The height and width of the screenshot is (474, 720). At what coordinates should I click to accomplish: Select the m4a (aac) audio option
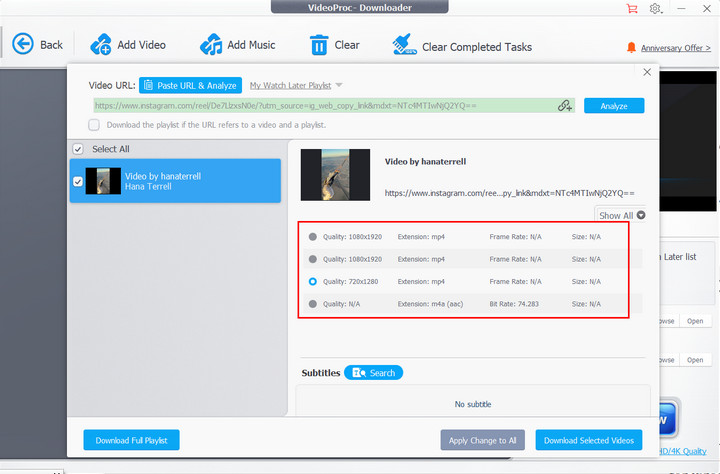point(313,304)
